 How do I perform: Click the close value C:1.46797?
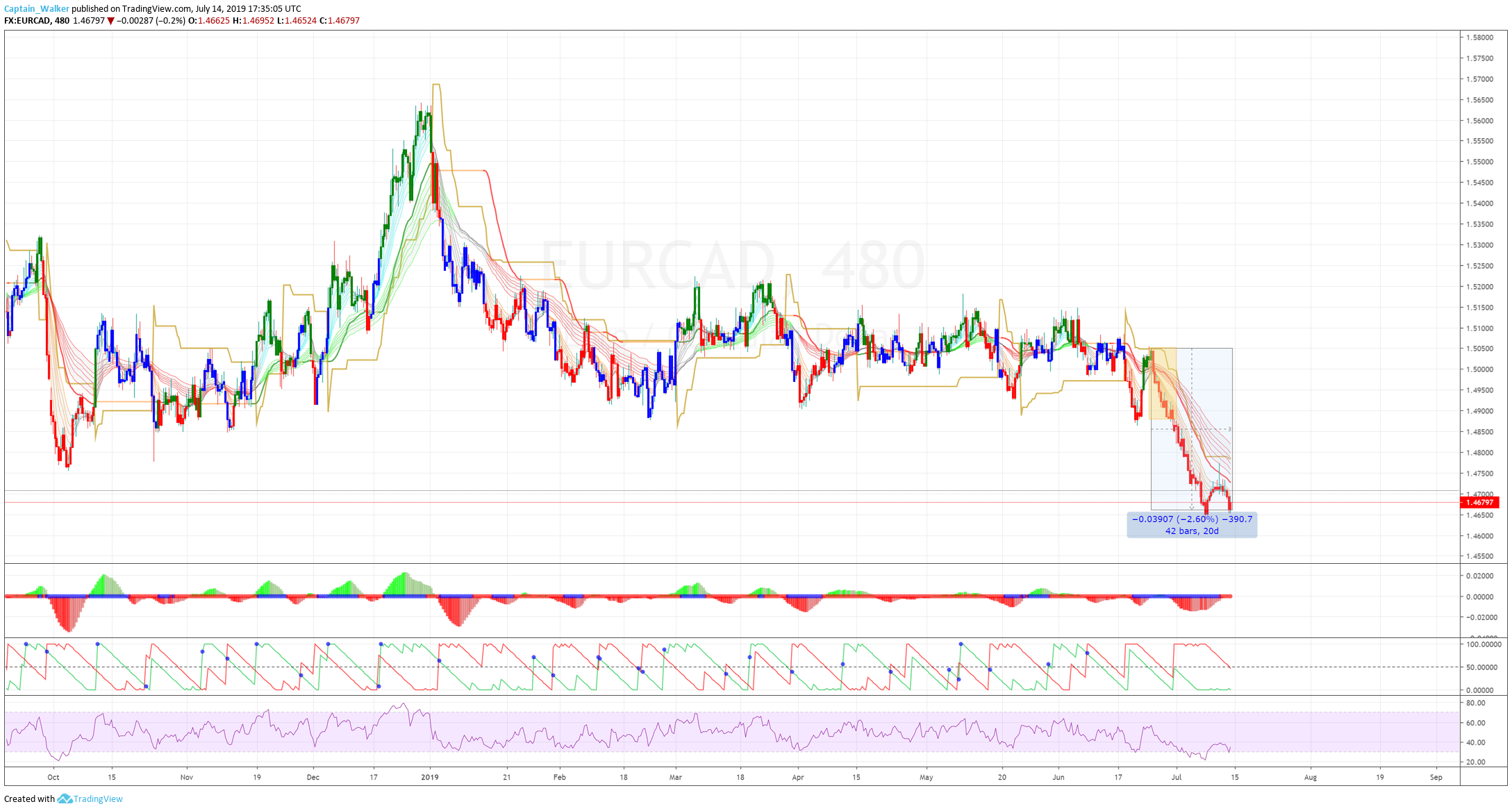tap(339, 21)
